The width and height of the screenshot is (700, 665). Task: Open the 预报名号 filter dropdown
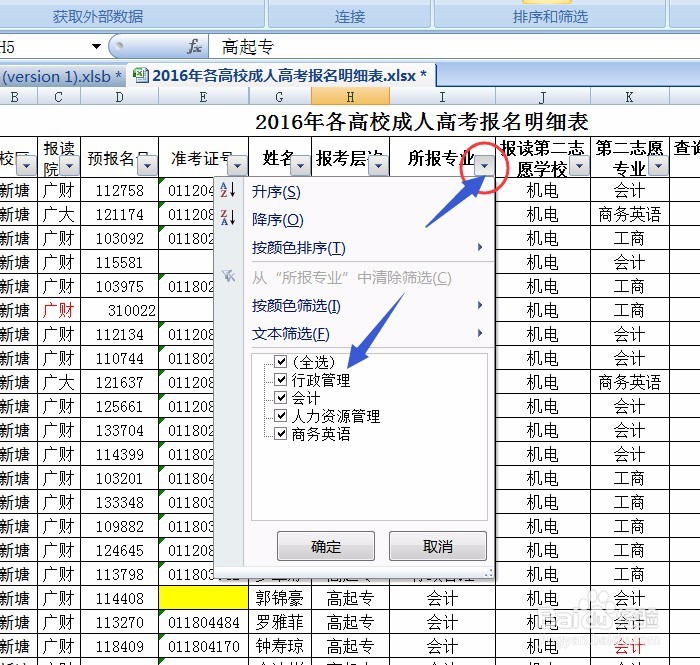[x=147, y=166]
